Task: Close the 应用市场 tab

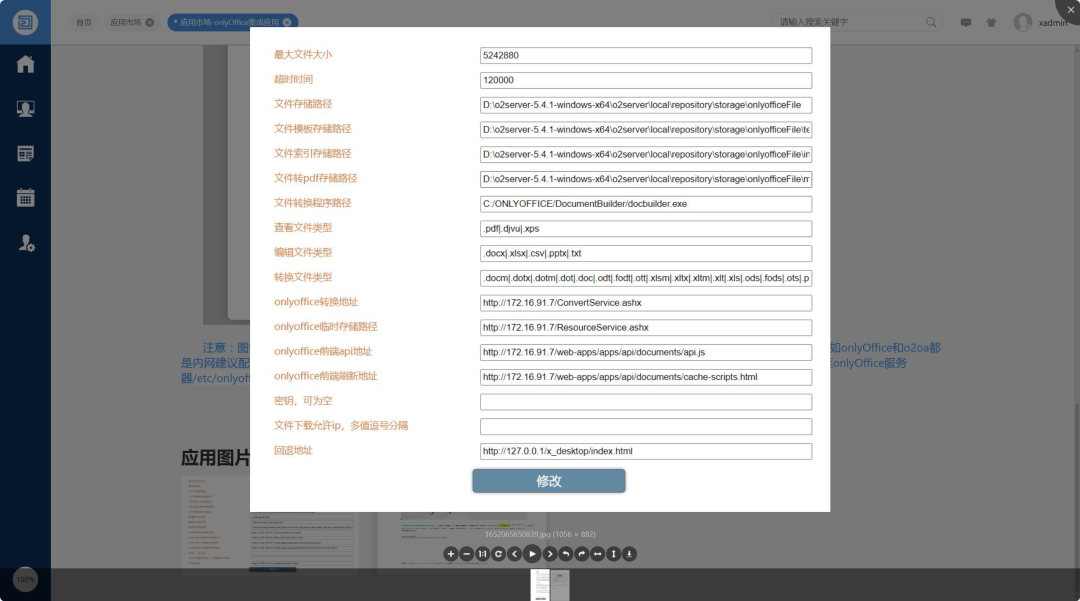Action: [149, 22]
